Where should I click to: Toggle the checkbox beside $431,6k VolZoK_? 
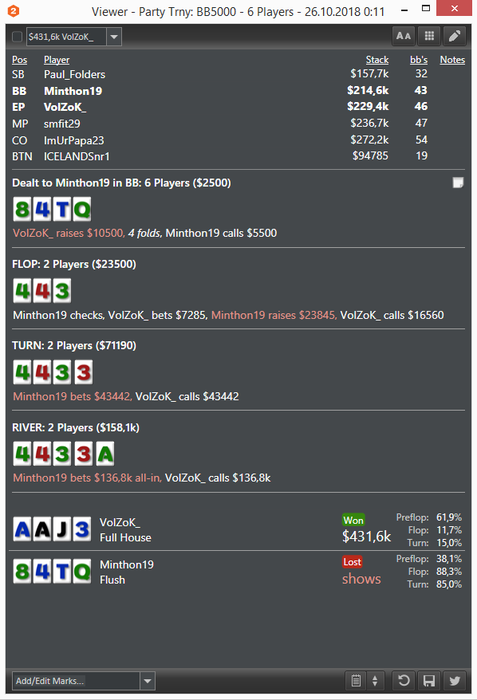[x=17, y=37]
